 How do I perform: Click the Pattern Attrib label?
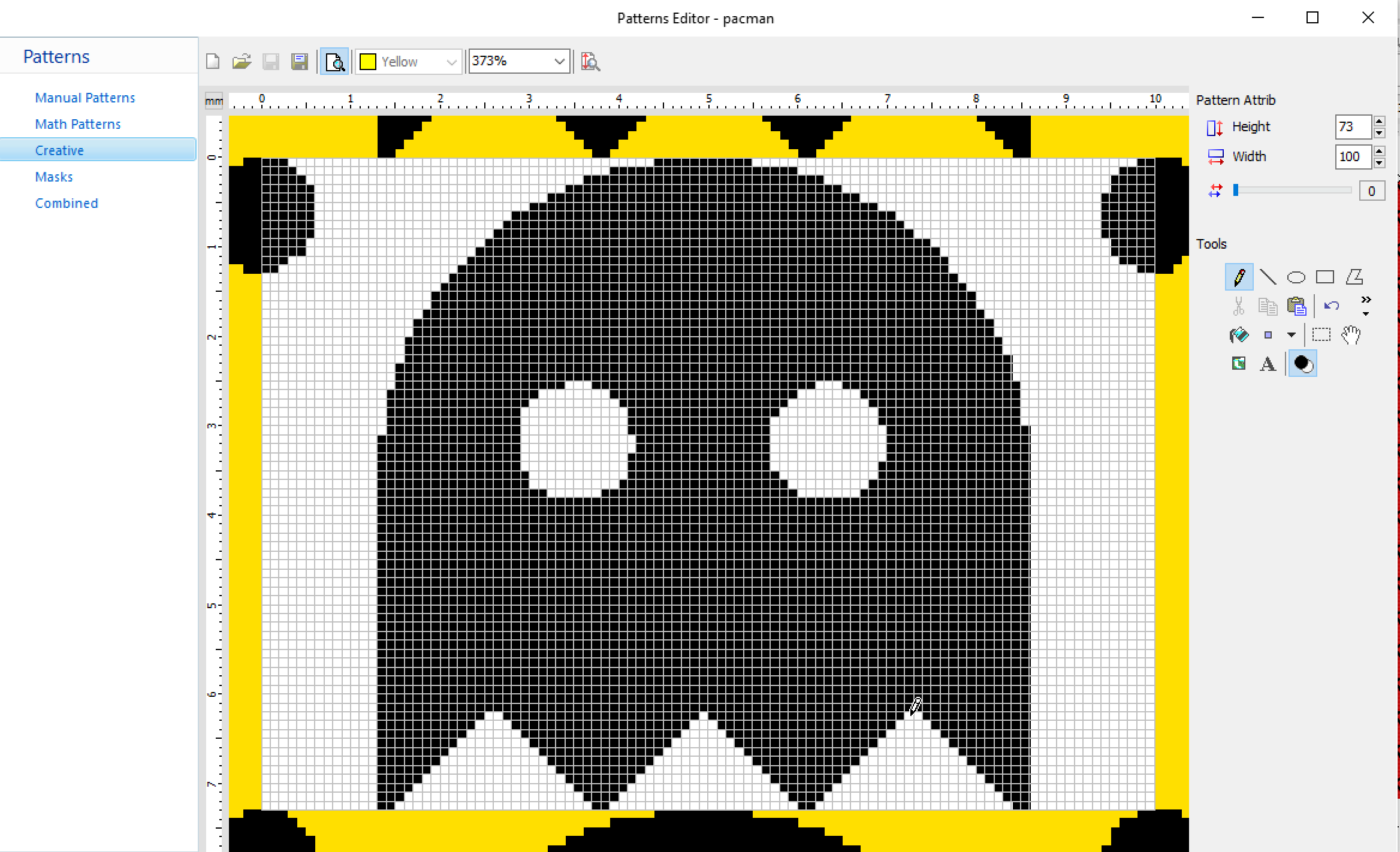[x=1236, y=100]
